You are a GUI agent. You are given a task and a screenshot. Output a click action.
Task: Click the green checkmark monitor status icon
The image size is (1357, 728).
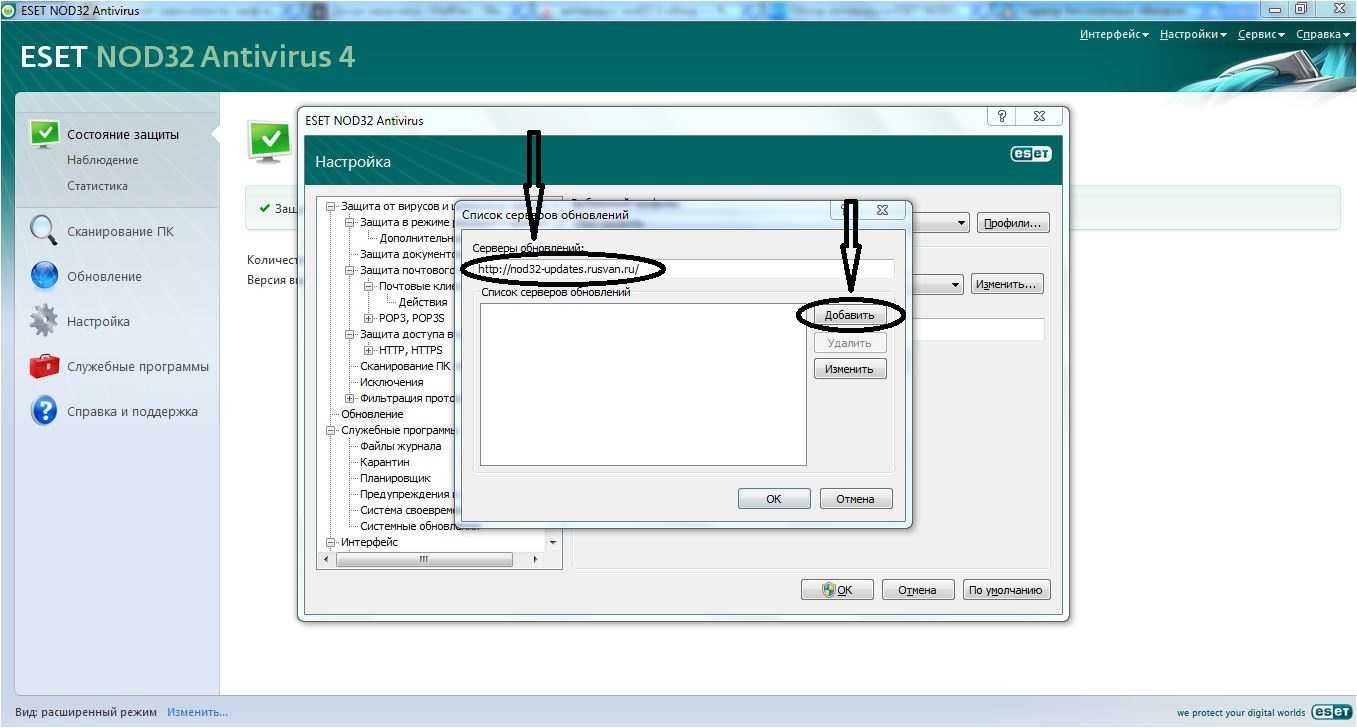[269, 141]
